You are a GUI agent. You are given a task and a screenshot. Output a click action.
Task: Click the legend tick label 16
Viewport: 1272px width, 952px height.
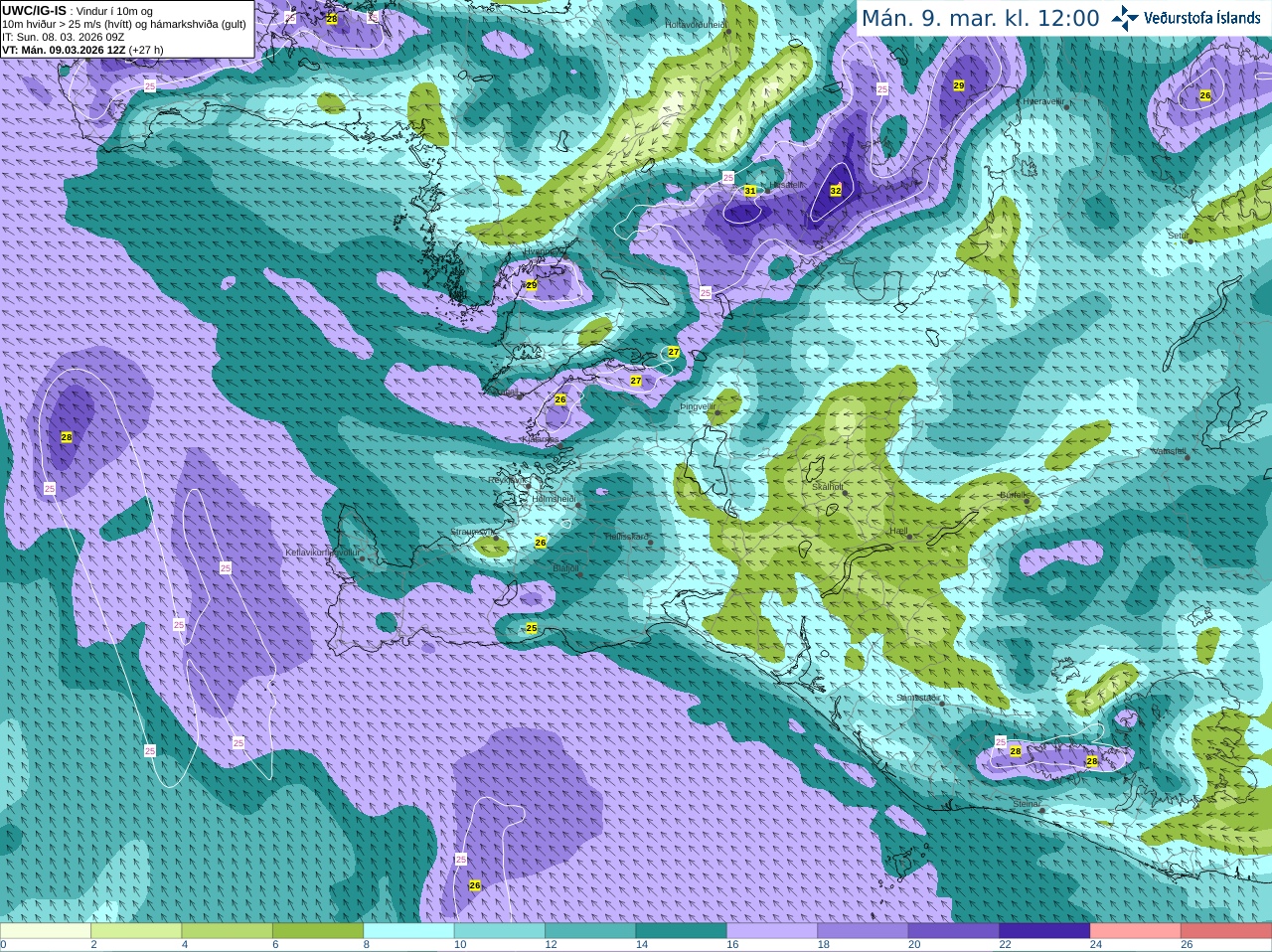click(732, 945)
